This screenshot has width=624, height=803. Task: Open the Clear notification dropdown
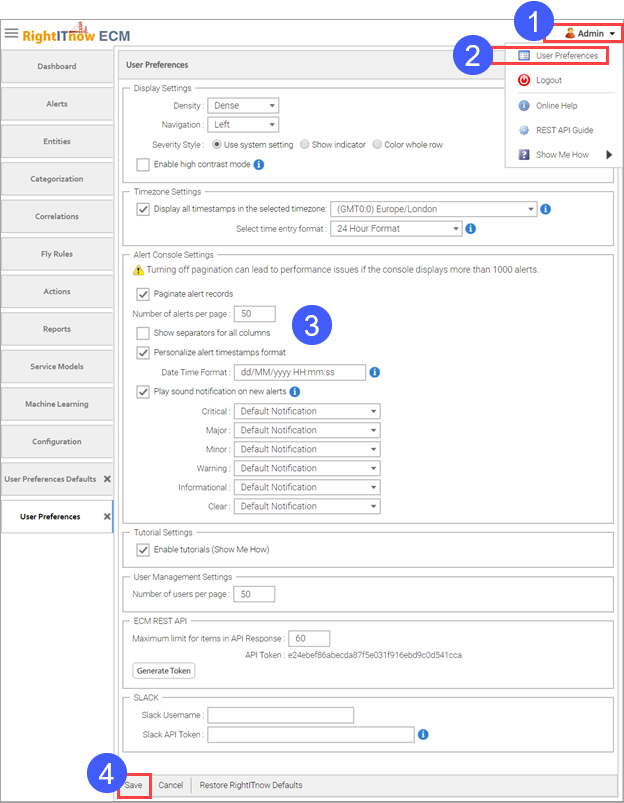[x=307, y=506]
